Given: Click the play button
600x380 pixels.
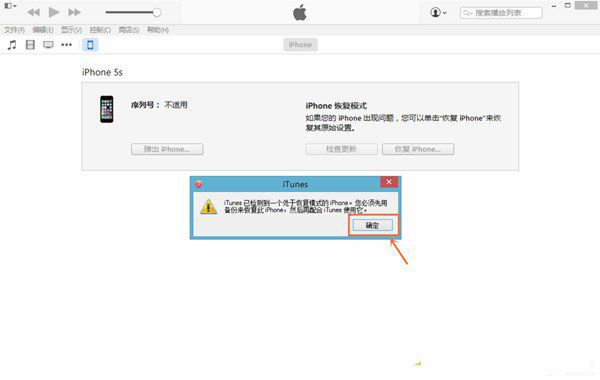Looking at the screenshot, I should pos(54,12).
